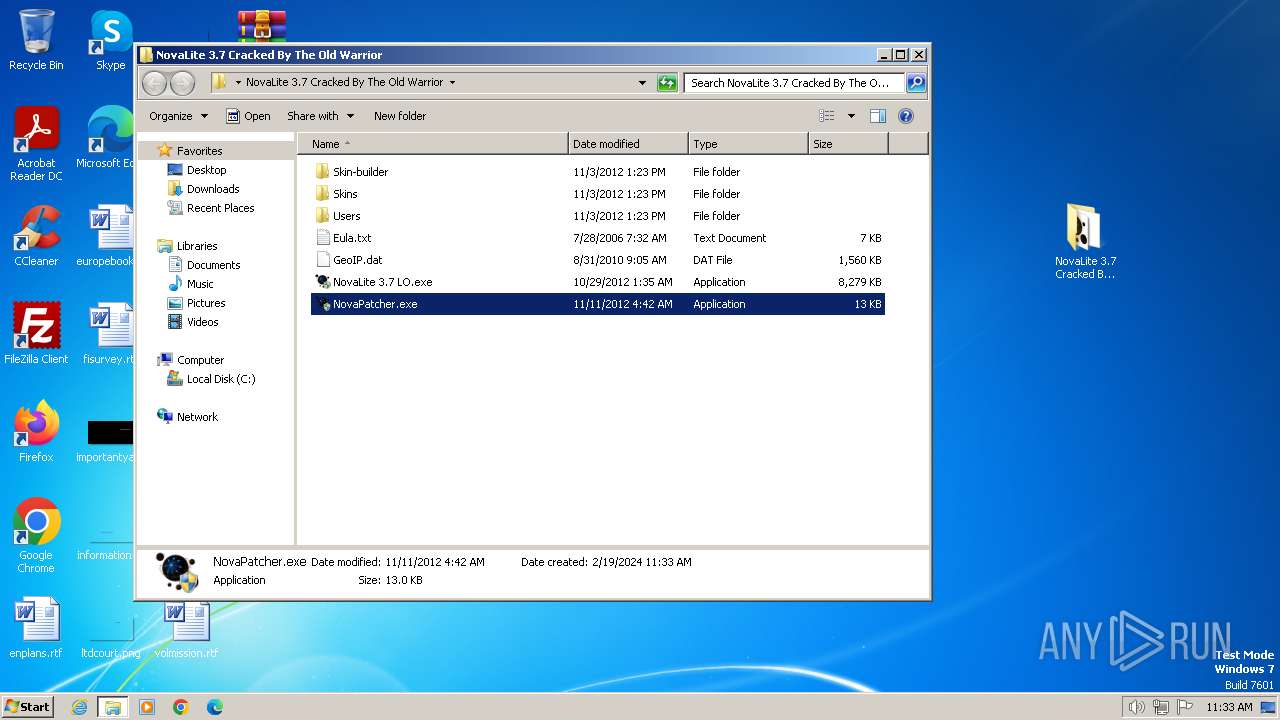Image resolution: width=1280 pixels, height=720 pixels.
Task: Open Local Disk (C:)
Action: [x=221, y=379]
